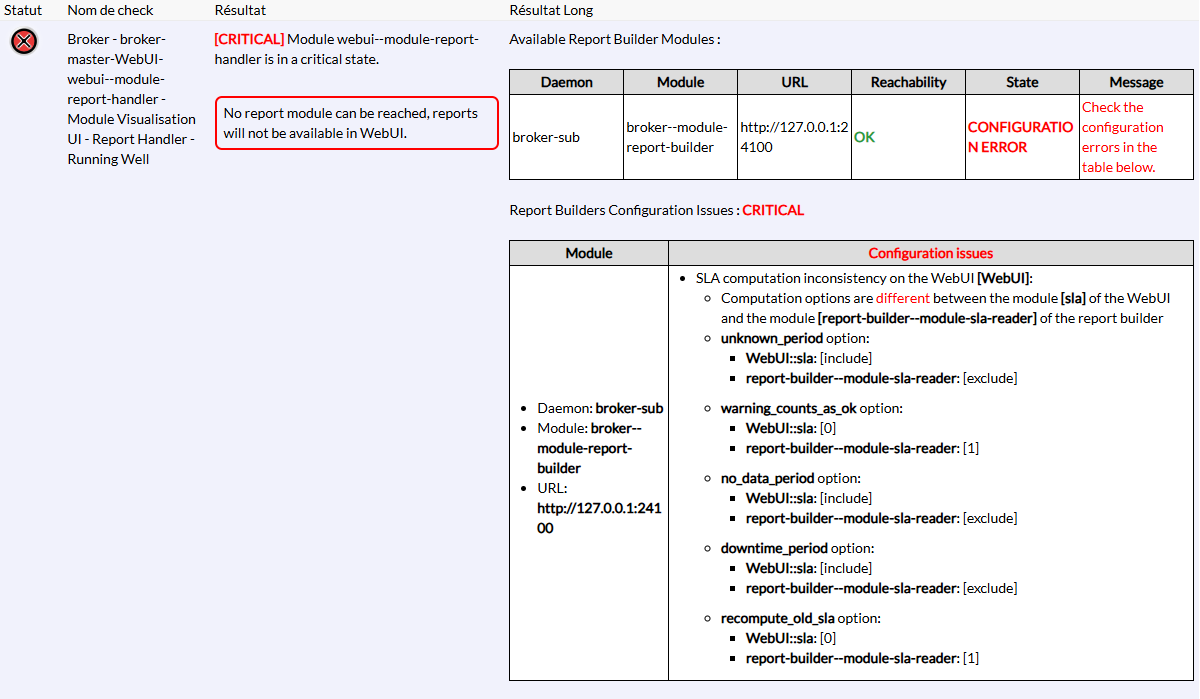Click the URL table header

coord(794,82)
